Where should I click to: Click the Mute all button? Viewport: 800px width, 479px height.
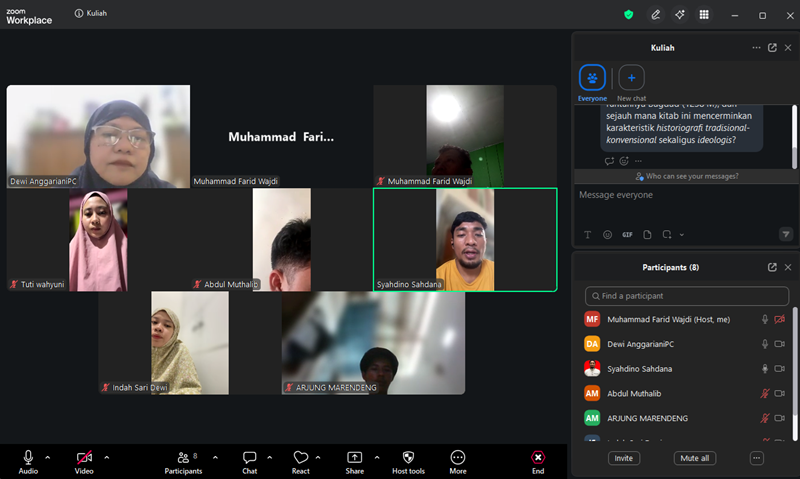point(694,458)
